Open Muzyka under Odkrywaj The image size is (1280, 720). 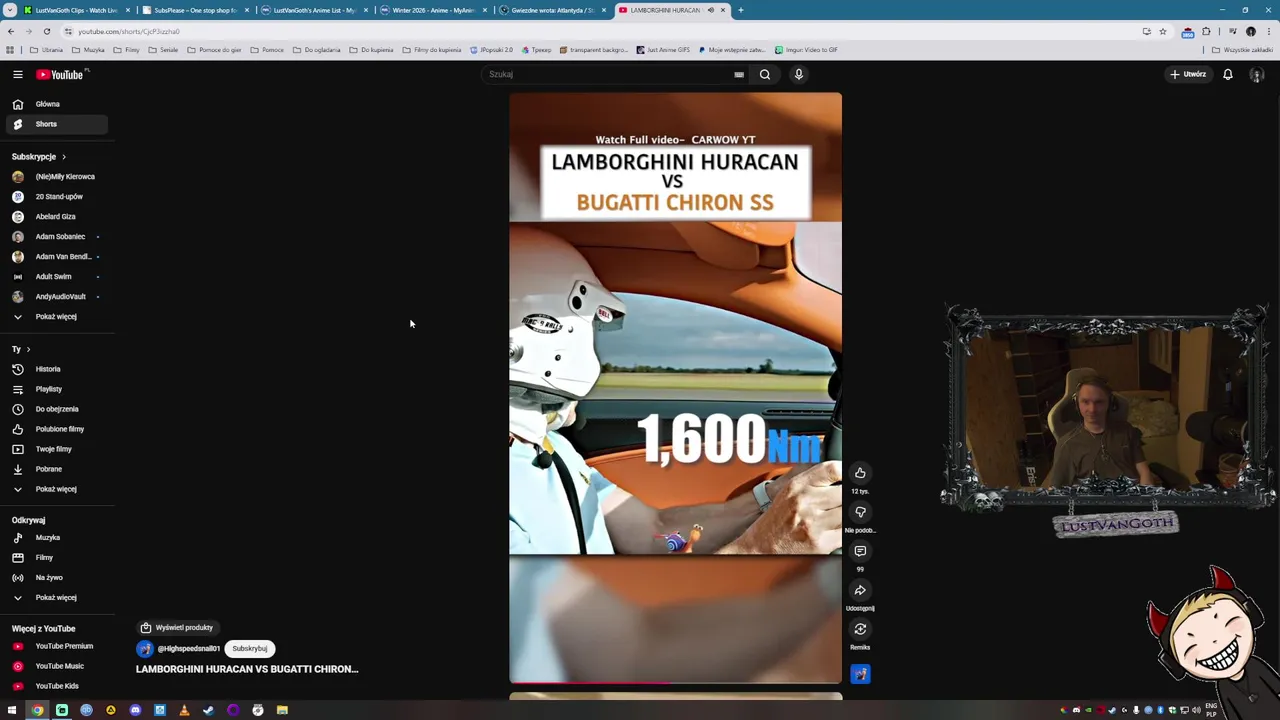pos(55,537)
